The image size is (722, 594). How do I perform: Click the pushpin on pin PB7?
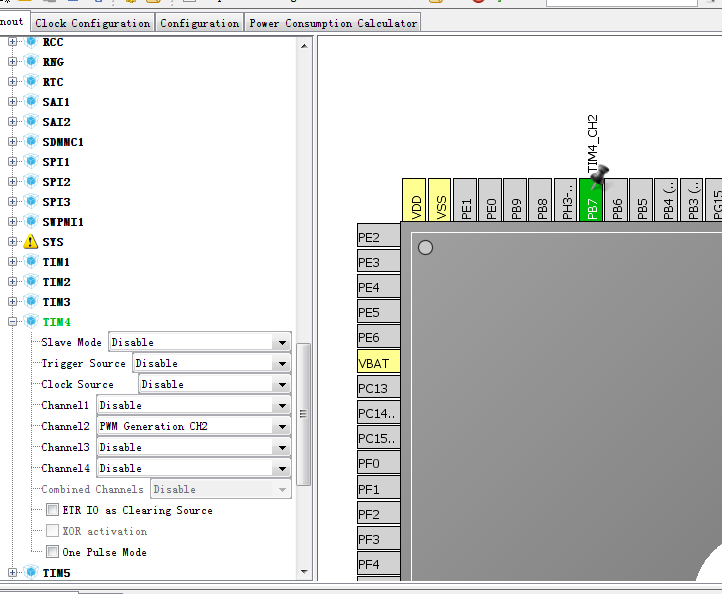pos(599,177)
